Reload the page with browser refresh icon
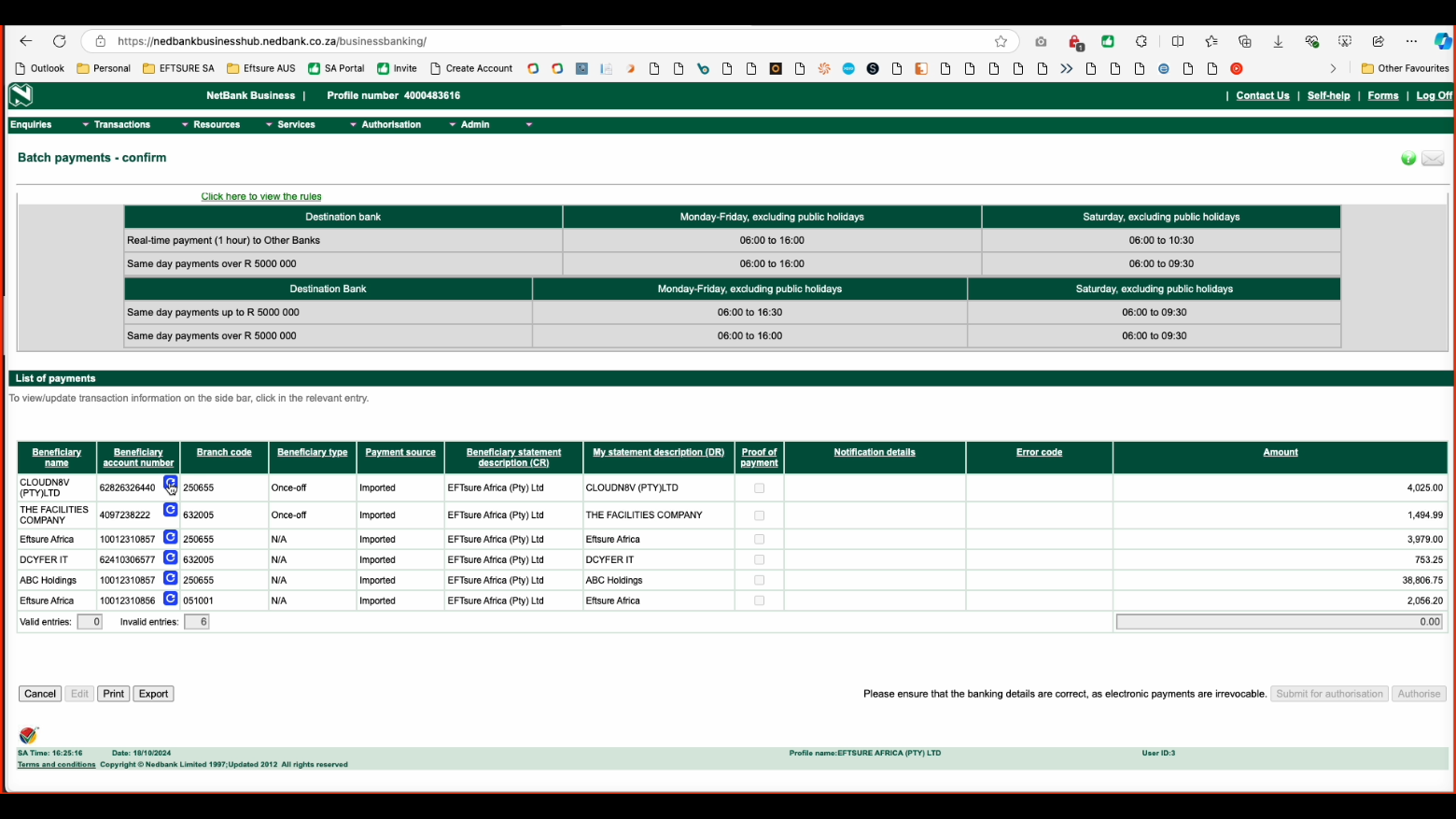1456x819 pixels. (x=60, y=41)
